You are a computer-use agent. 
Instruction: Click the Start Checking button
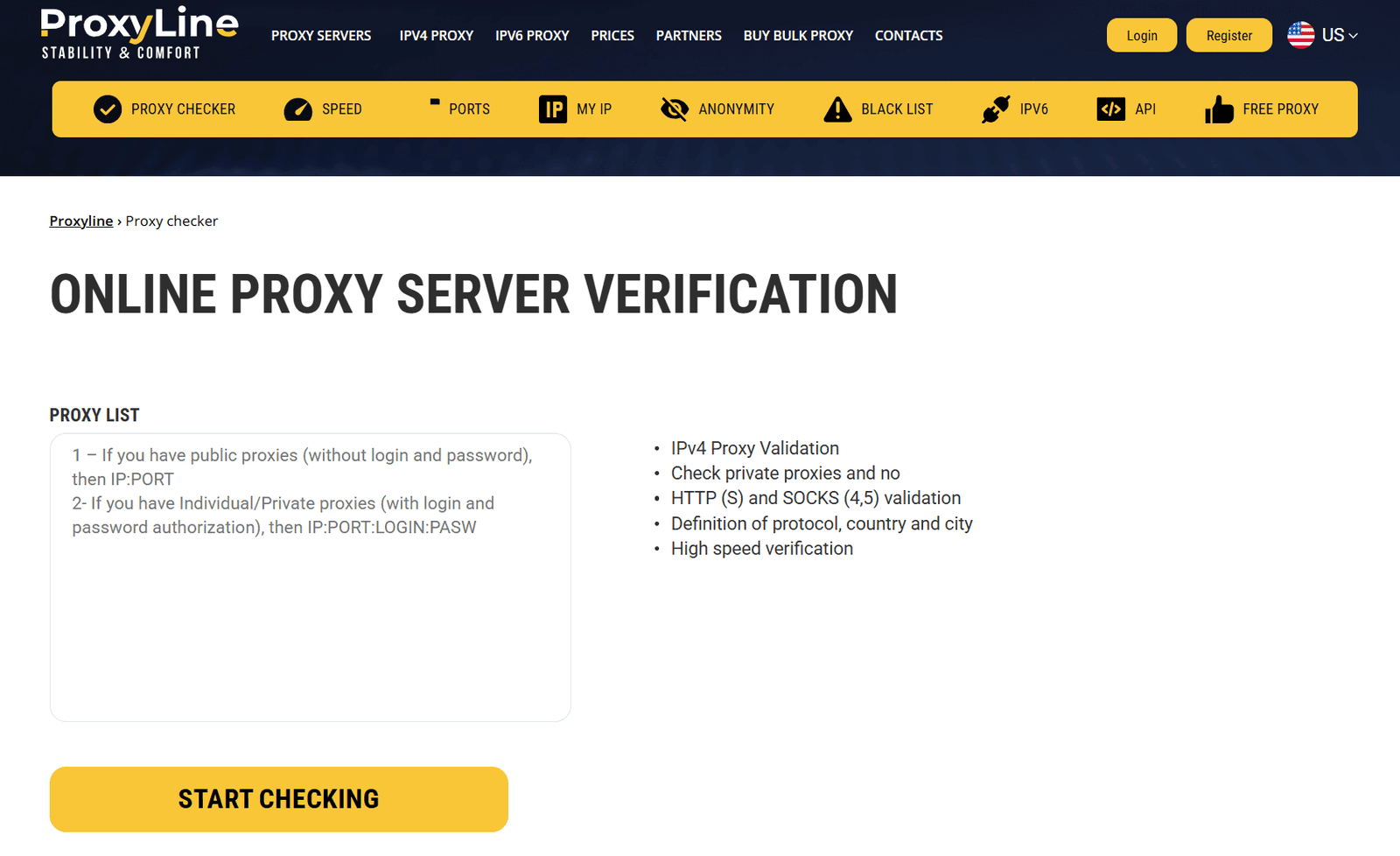(x=279, y=799)
